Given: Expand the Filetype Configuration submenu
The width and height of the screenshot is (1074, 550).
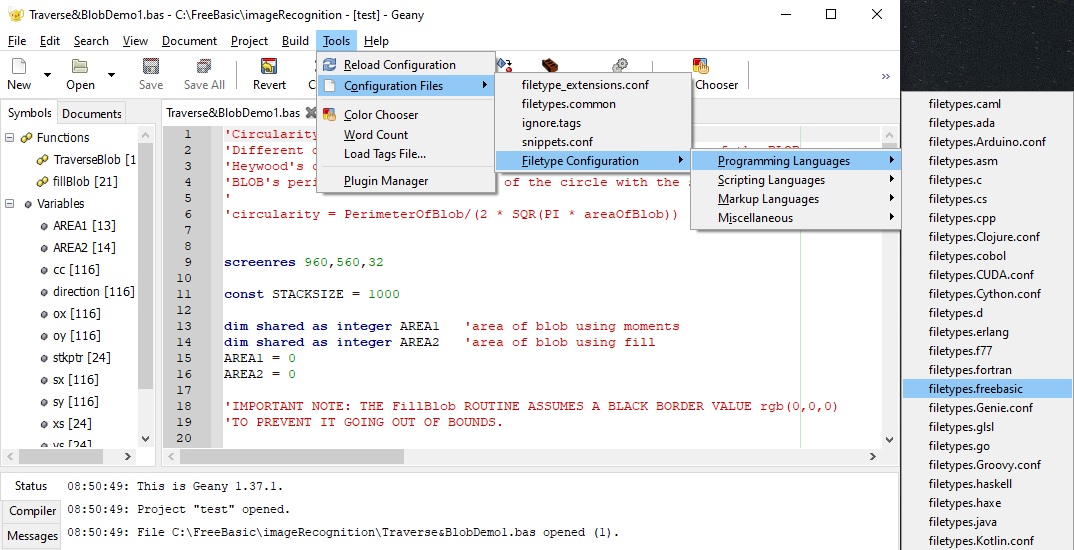Looking at the screenshot, I should point(593,161).
